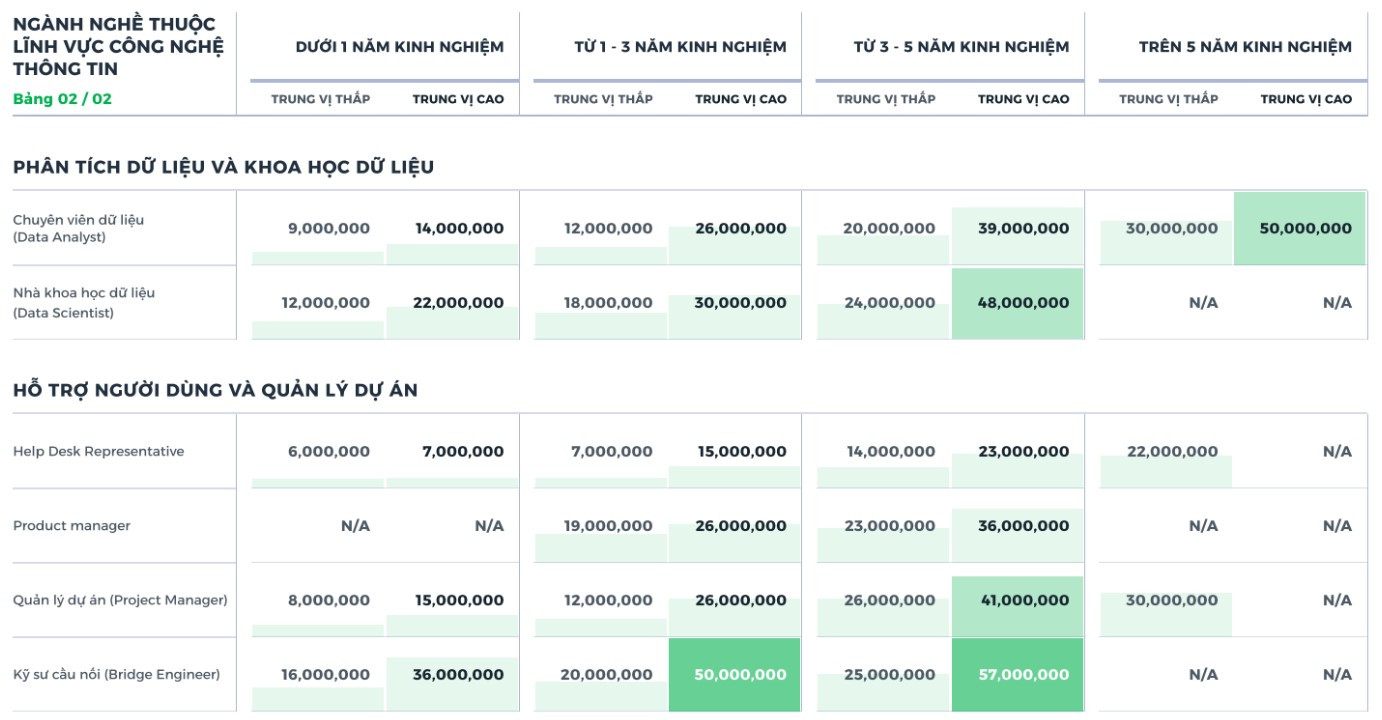The height and width of the screenshot is (720, 1382).
Task: Select Data Analyst's 50,000,000 over-5-years cell
Action: click(1300, 228)
